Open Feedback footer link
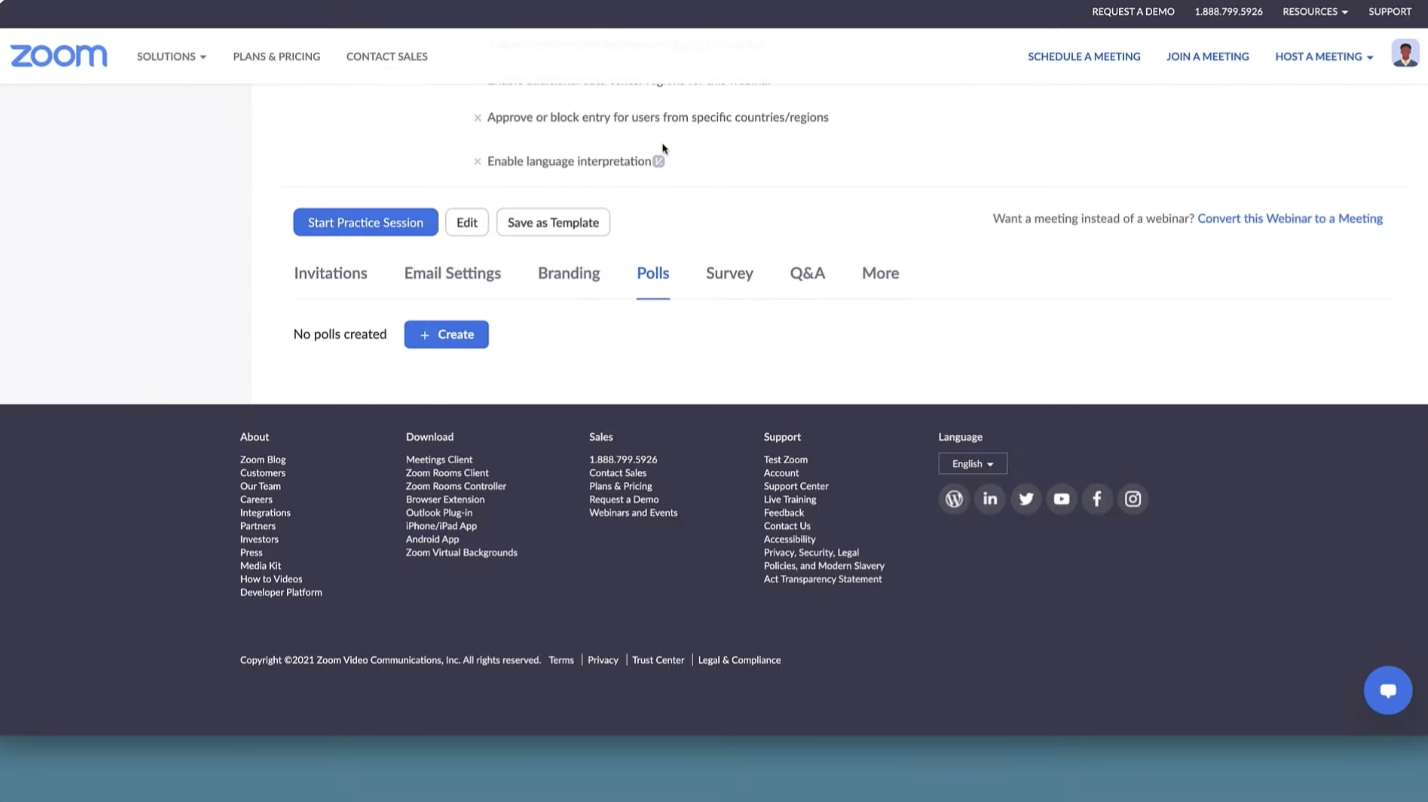Viewport: 1428px width, 802px height. coord(784,513)
